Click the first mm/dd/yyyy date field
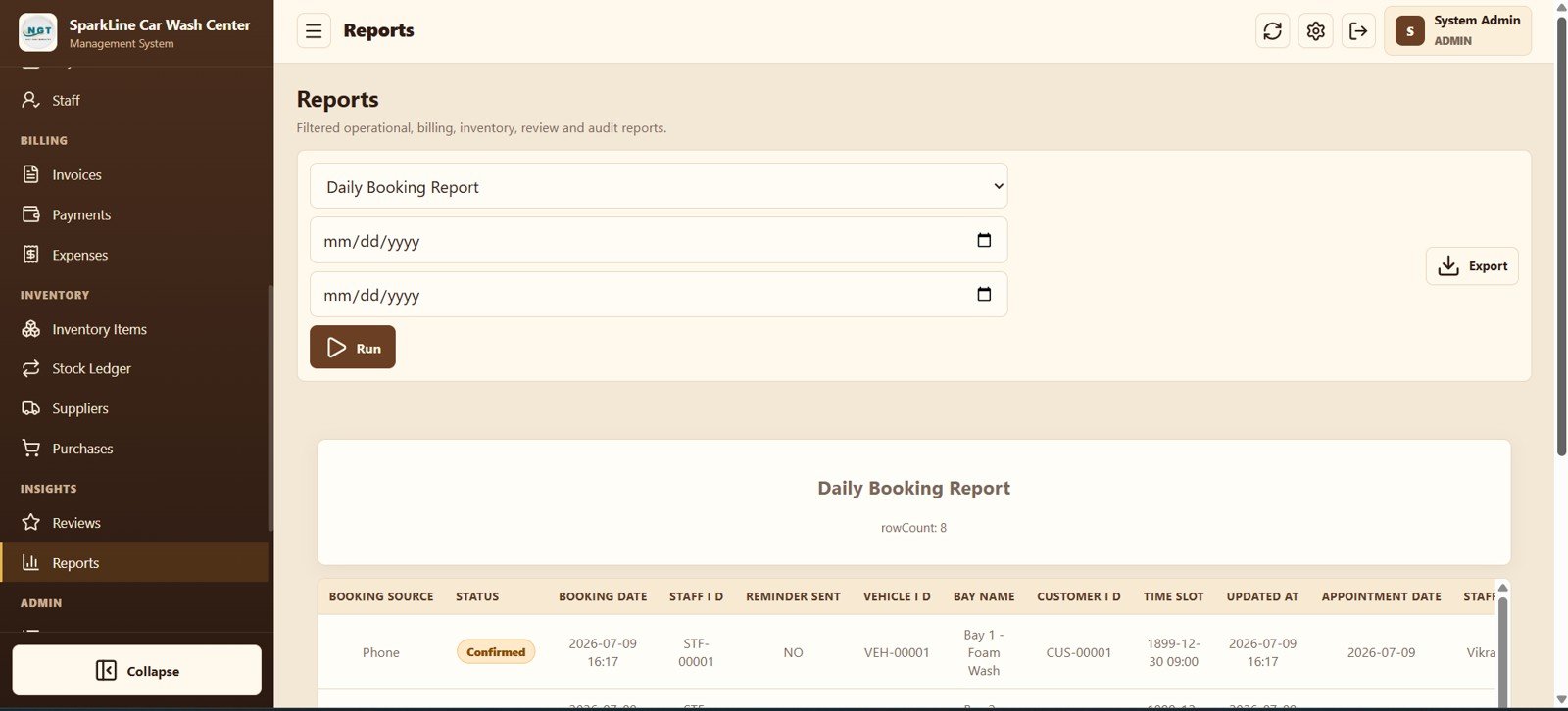This screenshot has width=1568, height=711. (x=659, y=240)
